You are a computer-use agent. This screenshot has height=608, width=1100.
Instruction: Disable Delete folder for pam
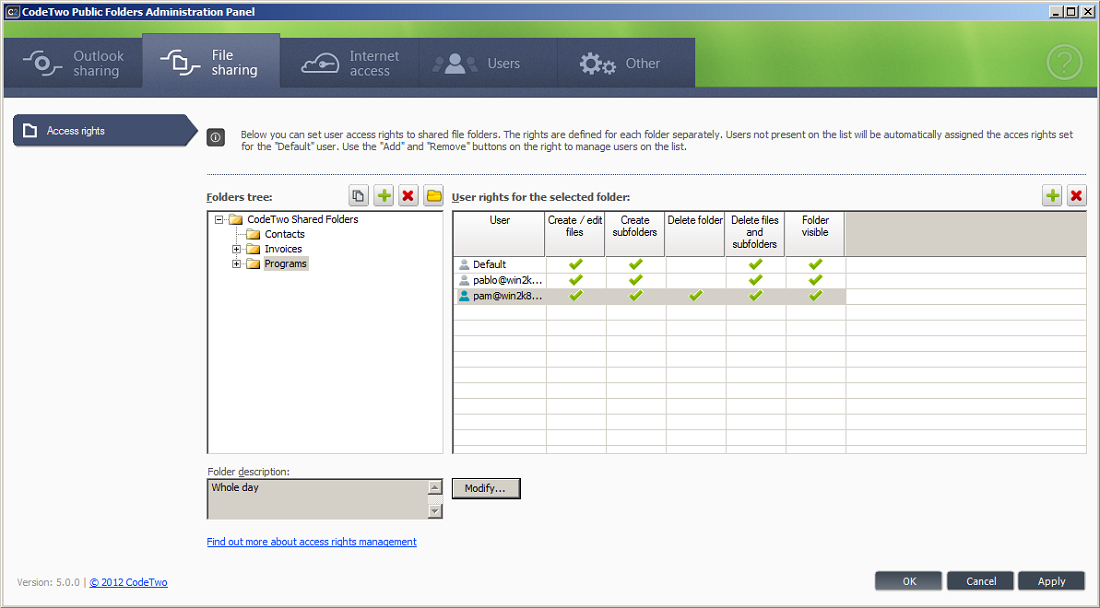pos(695,296)
